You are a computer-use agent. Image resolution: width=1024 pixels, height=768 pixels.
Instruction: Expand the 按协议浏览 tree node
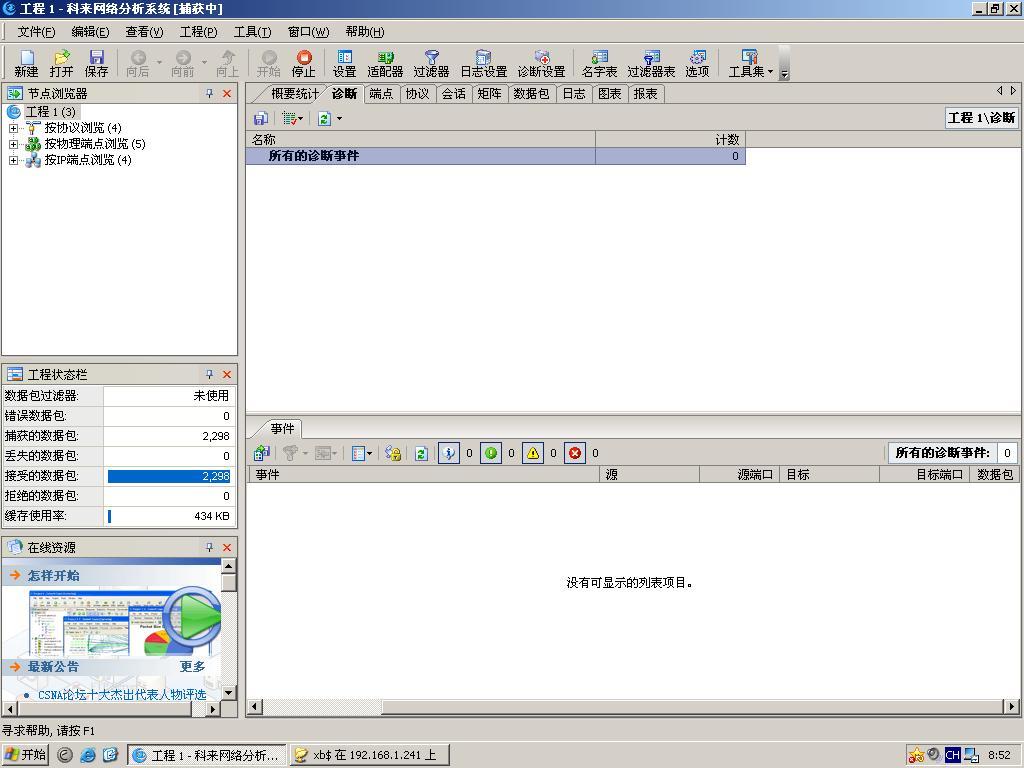pyautogui.click(x=14, y=128)
